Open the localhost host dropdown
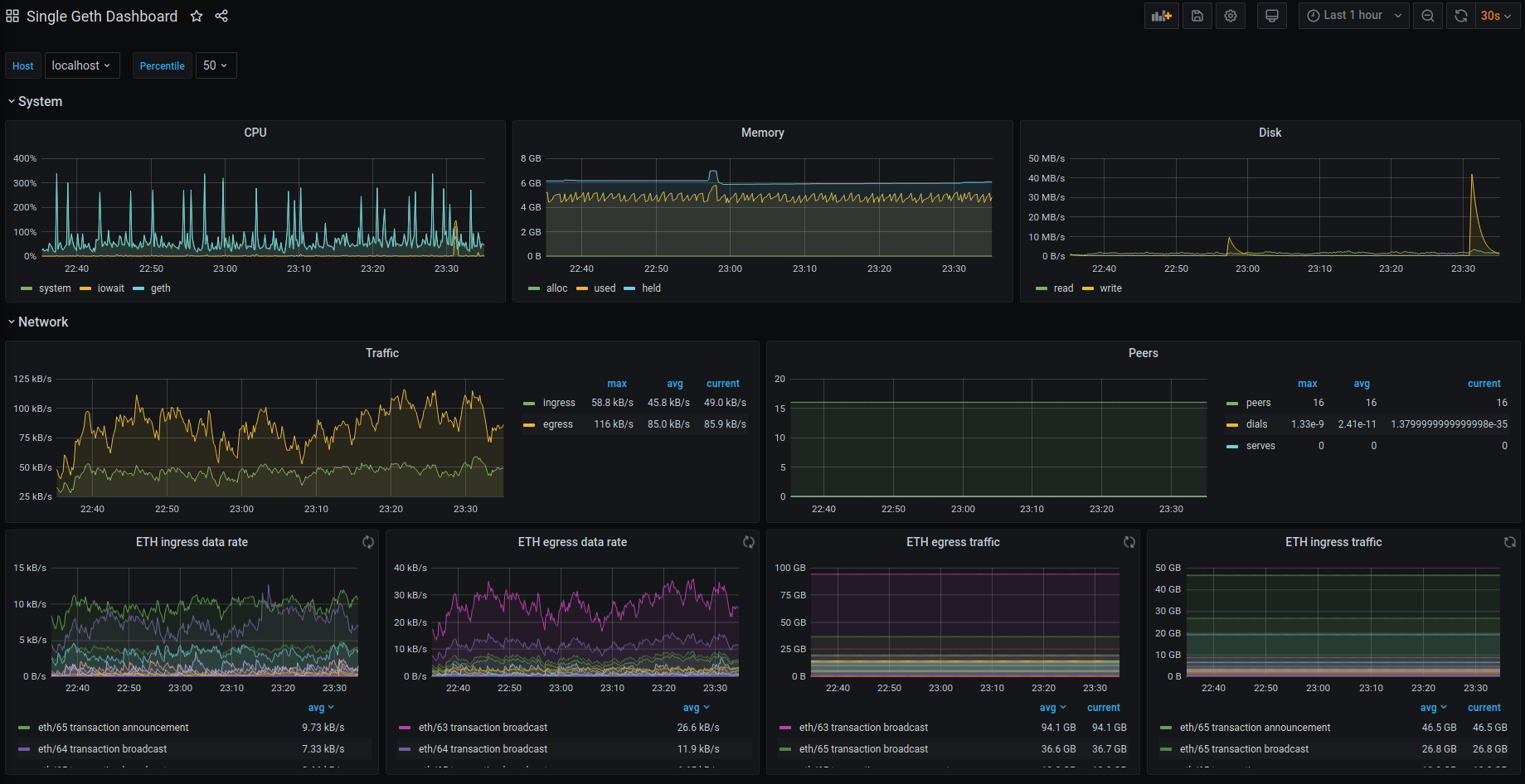Image resolution: width=1525 pixels, height=784 pixels. [82, 65]
